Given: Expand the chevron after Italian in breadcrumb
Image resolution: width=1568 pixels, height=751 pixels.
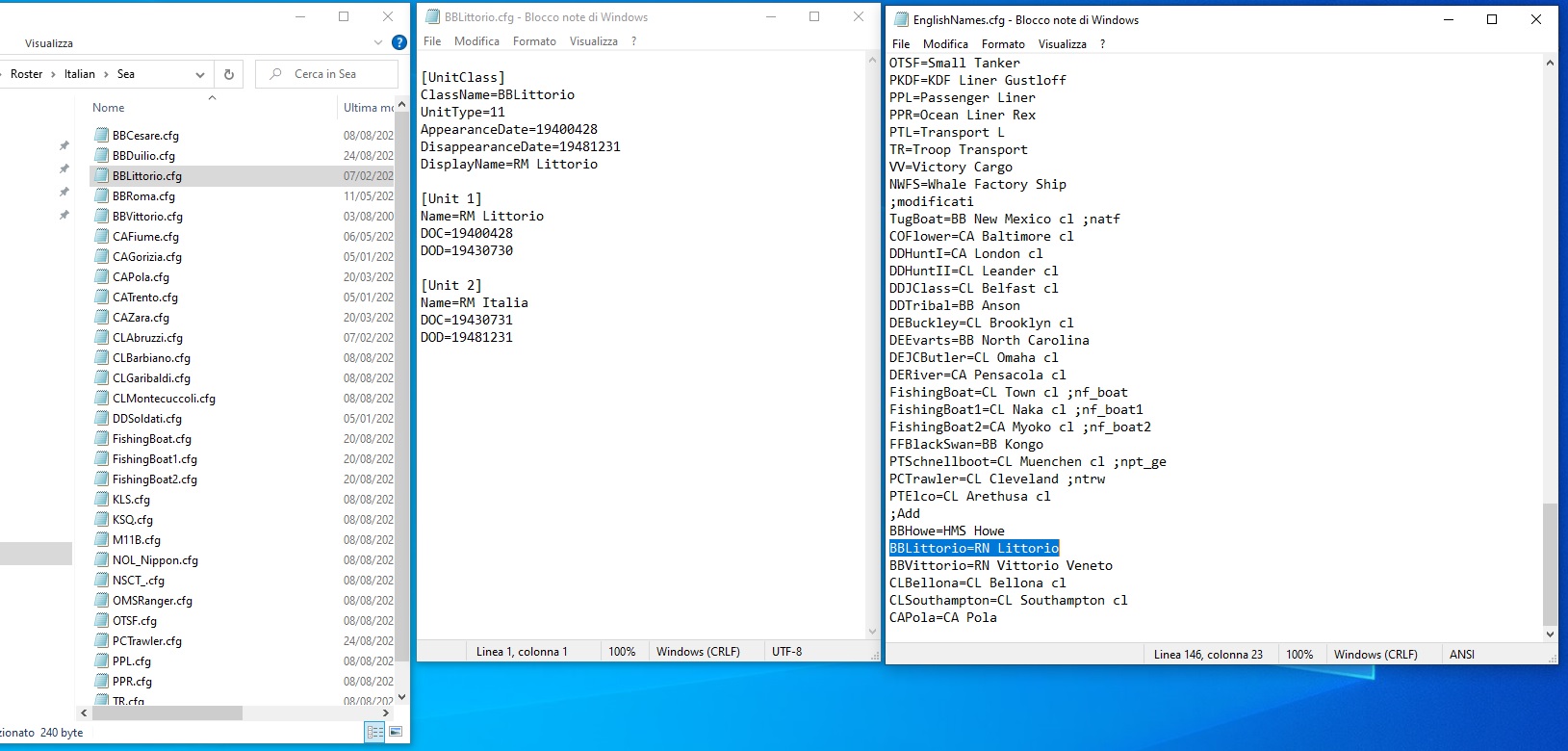Looking at the screenshot, I should click(x=106, y=74).
